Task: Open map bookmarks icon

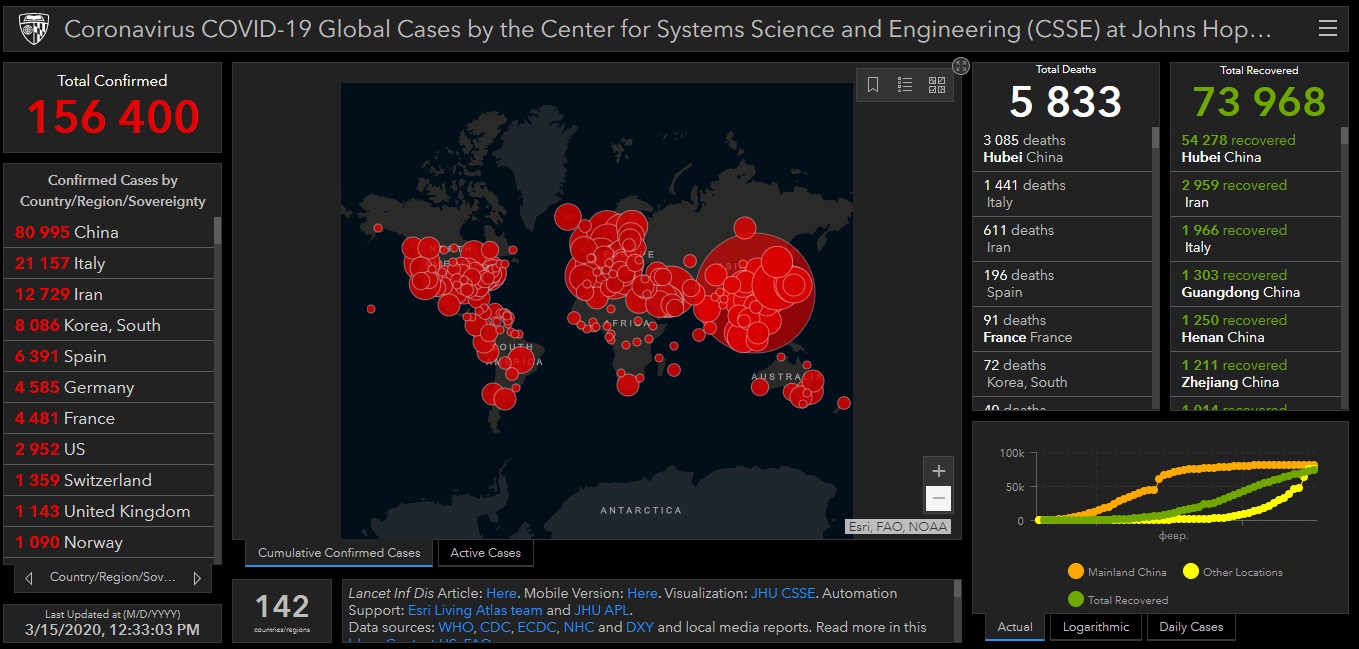Action: point(873,85)
